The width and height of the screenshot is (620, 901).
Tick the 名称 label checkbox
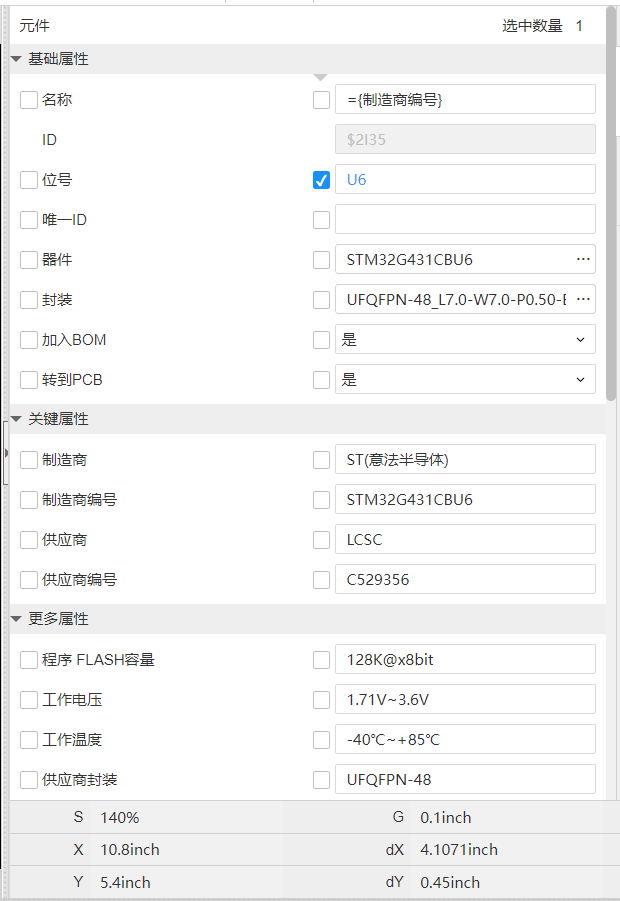29,100
